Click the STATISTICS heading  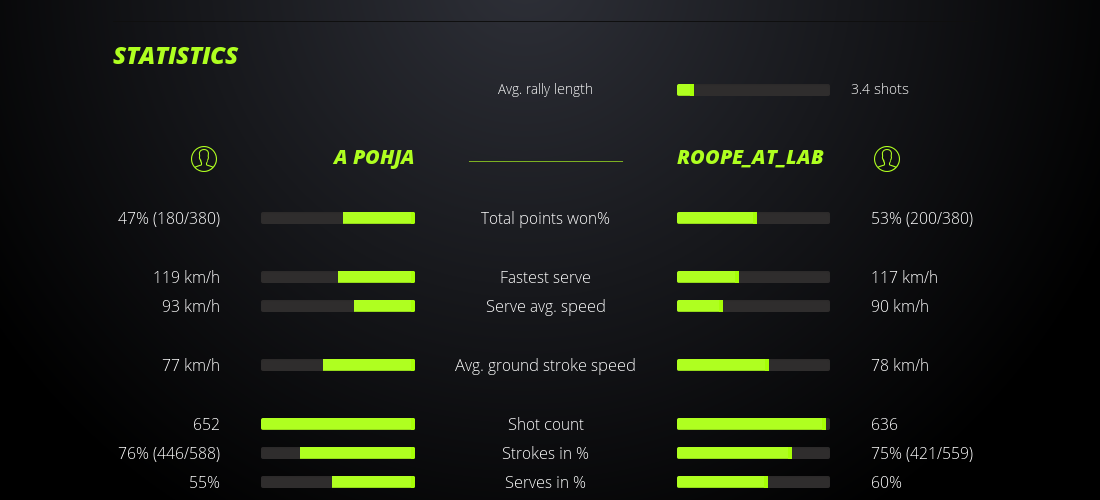tap(175, 56)
